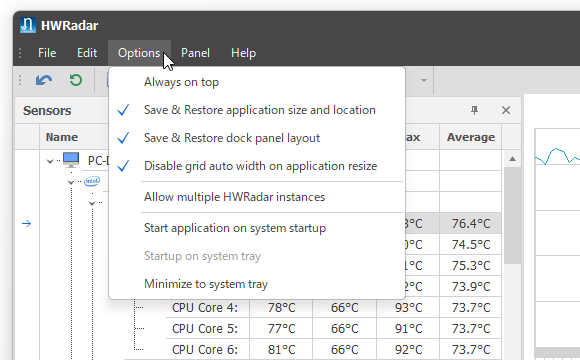The image size is (580, 360).
Task: Uncheck Save & Restore application size and location
Action: (257, 110)
